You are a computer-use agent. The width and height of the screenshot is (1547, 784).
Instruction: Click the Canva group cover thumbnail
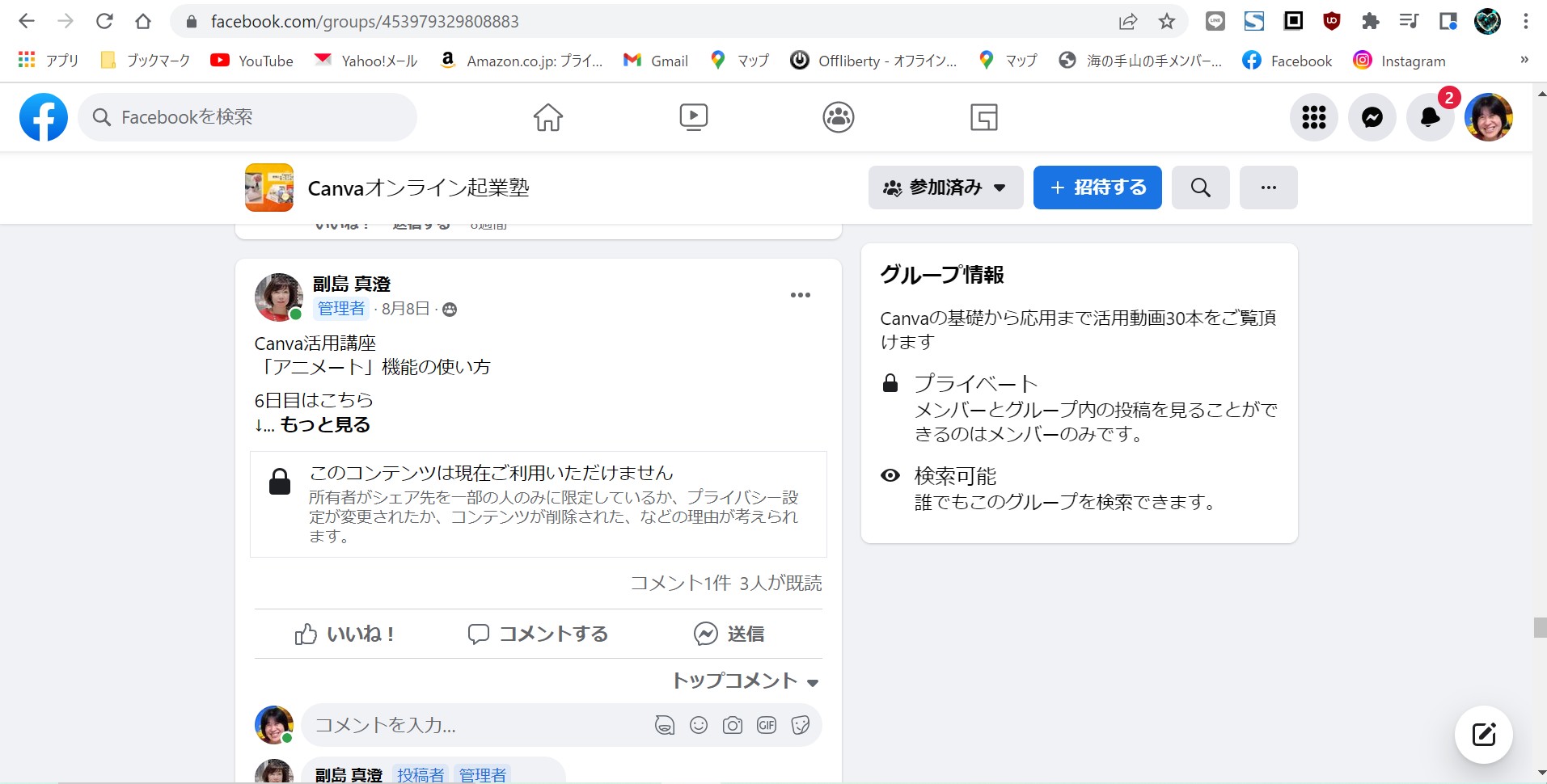(269, 188)
